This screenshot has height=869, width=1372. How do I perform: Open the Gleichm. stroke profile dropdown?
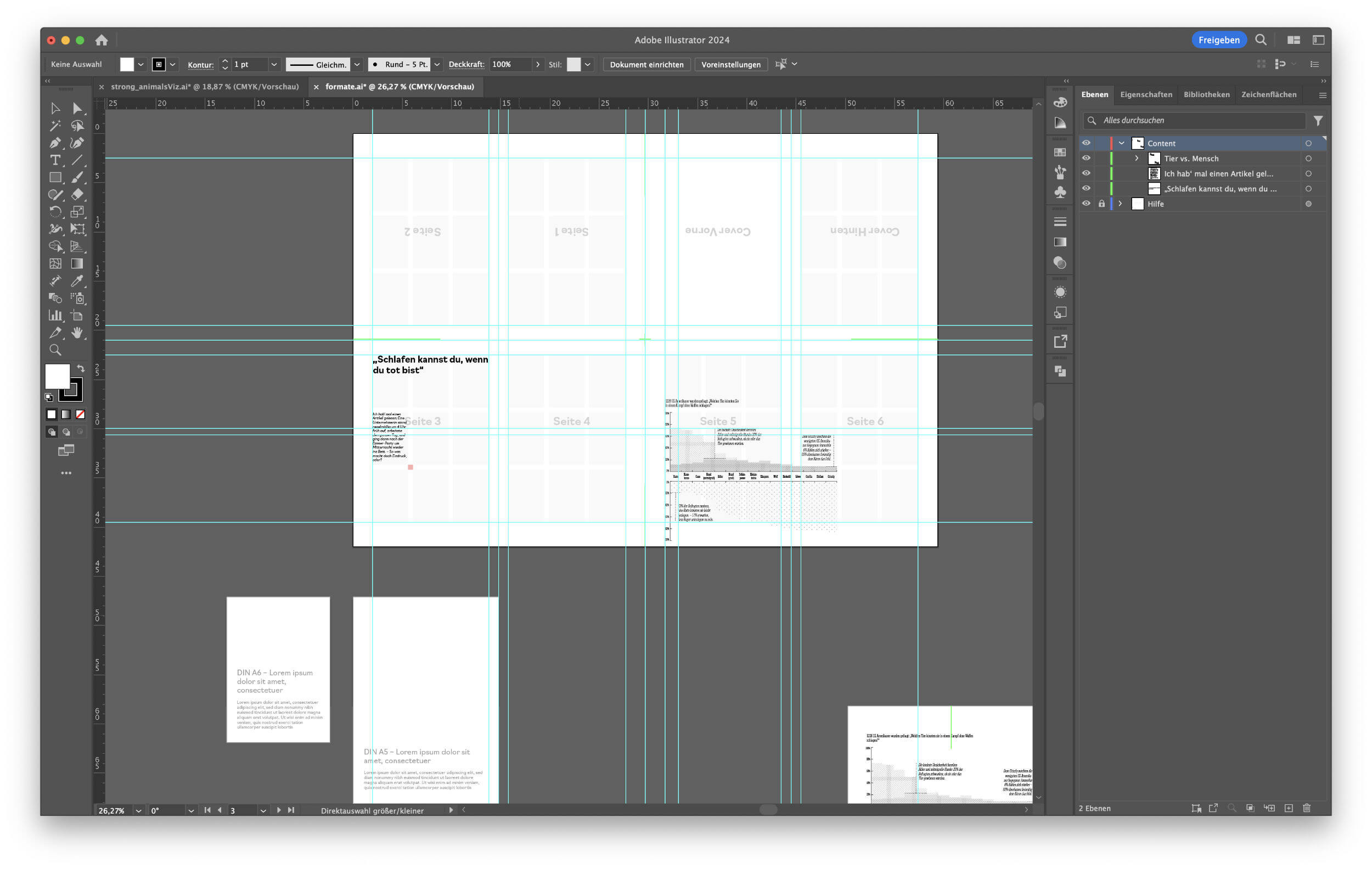coord(357,64)
